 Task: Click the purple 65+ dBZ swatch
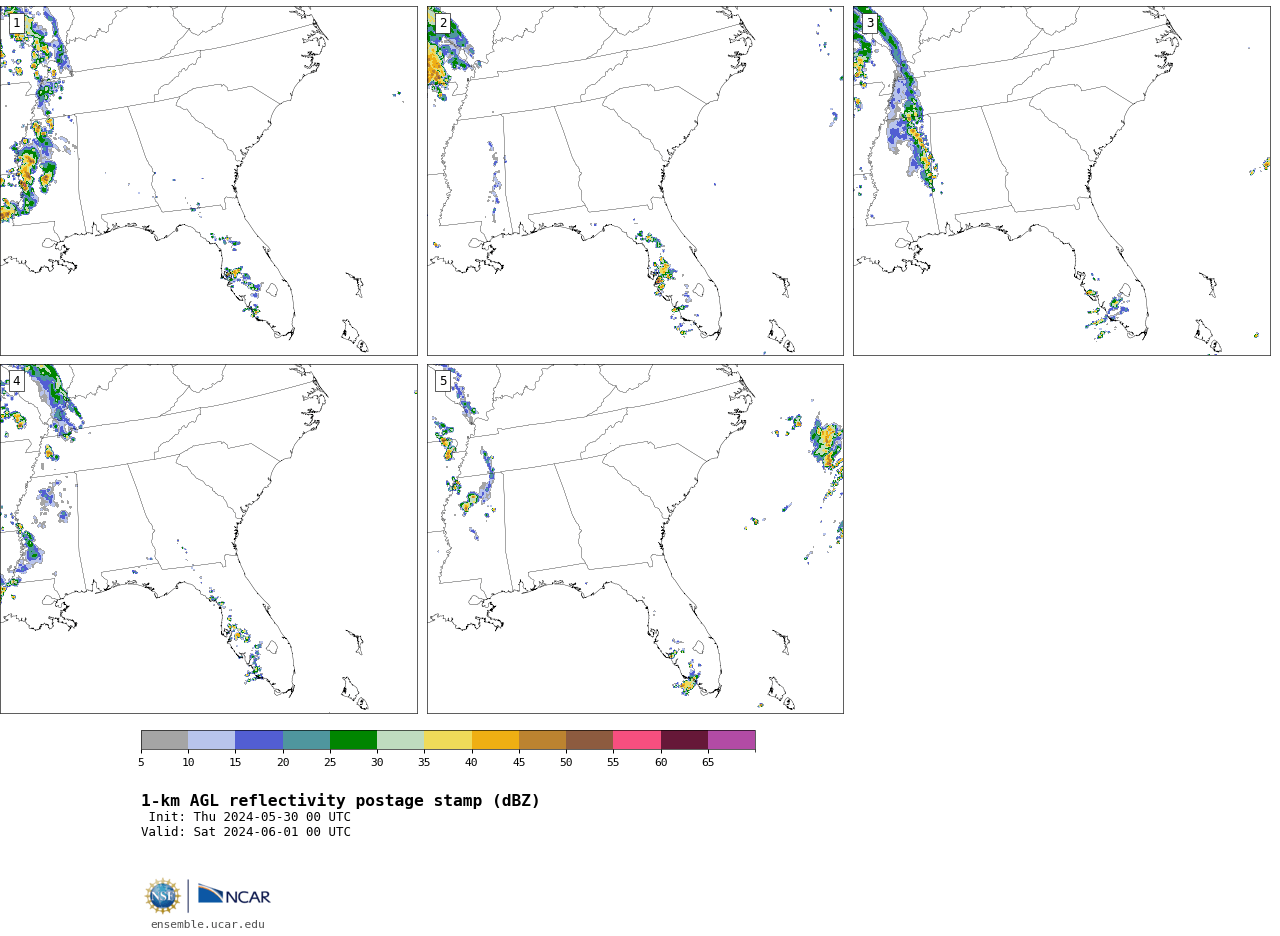(731, 740)
